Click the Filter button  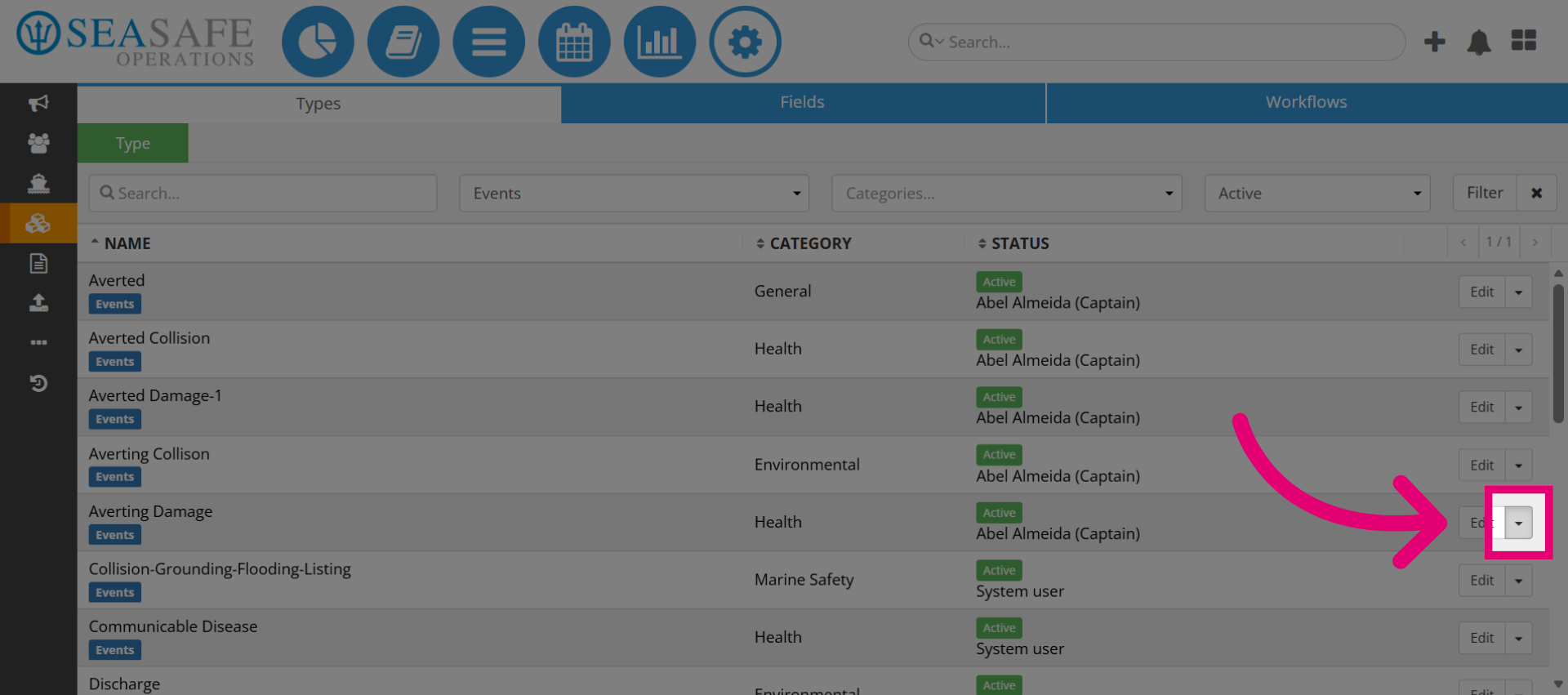(x=1485, y=193)
